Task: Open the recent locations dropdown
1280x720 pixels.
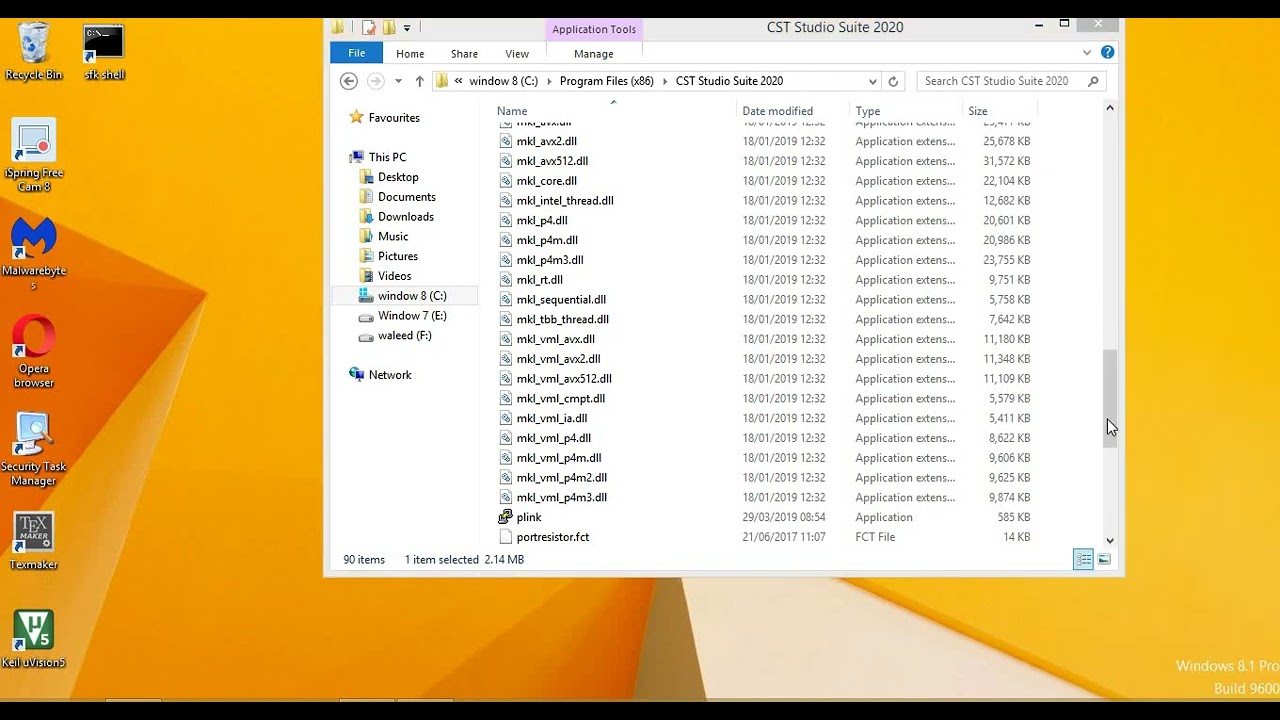Action: (398, 81)
